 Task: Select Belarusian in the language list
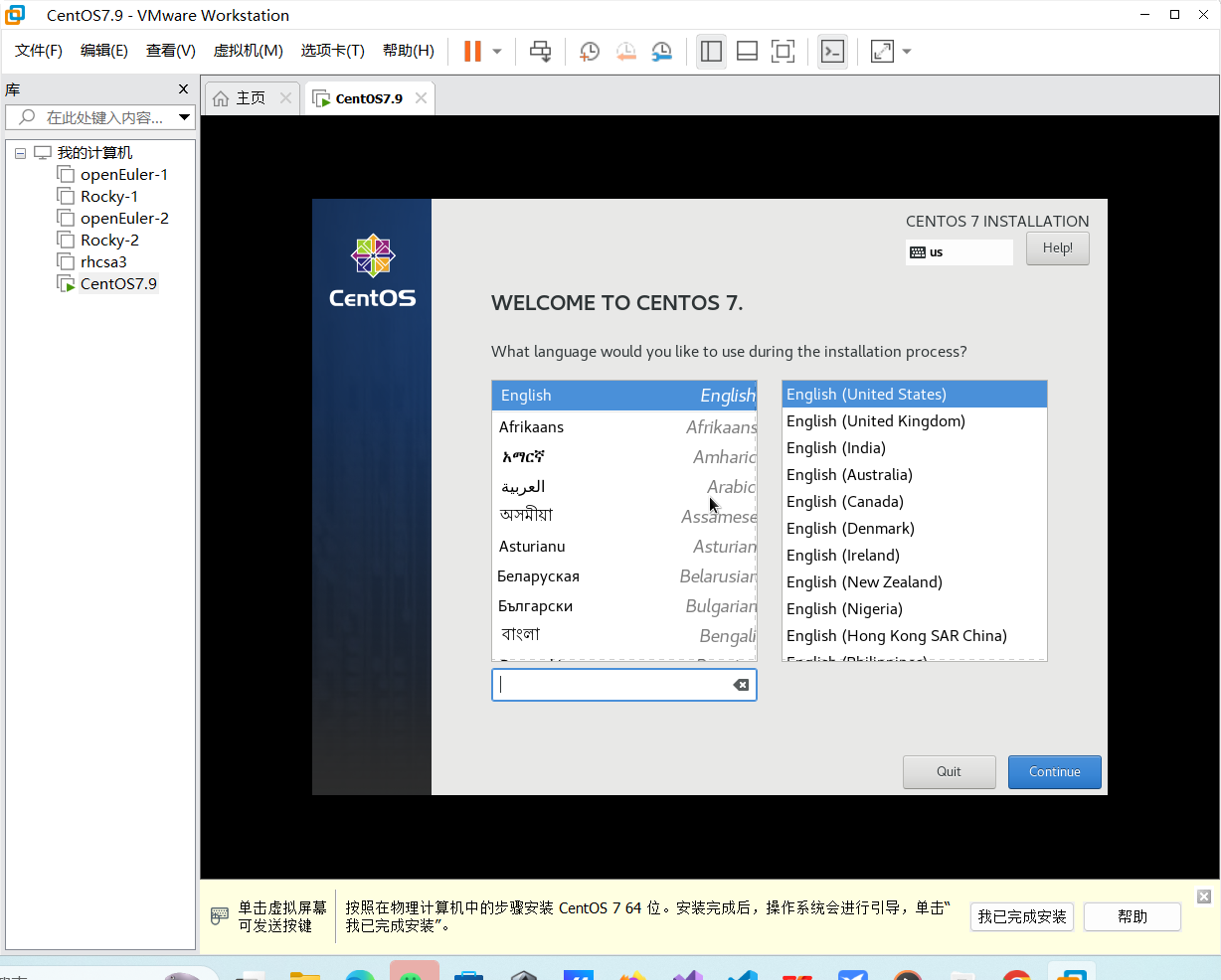624,576
